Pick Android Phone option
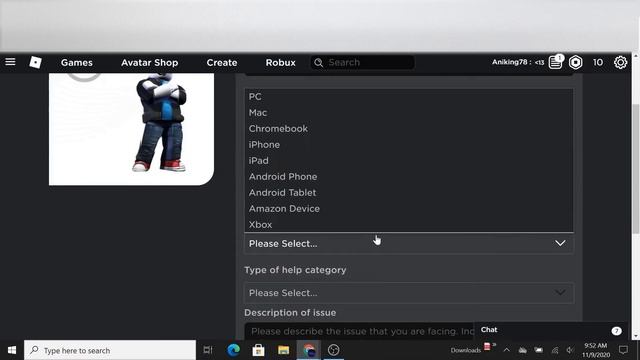The width and height of the screenshot is (640, 360). [409, 176]
